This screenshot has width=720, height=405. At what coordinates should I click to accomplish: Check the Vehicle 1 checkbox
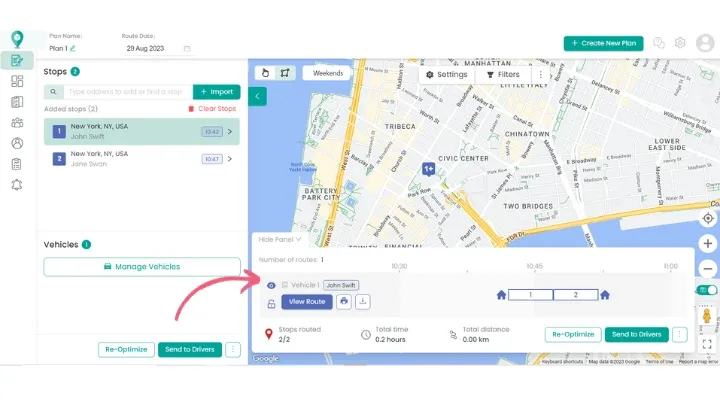click(x=285, y=285)
